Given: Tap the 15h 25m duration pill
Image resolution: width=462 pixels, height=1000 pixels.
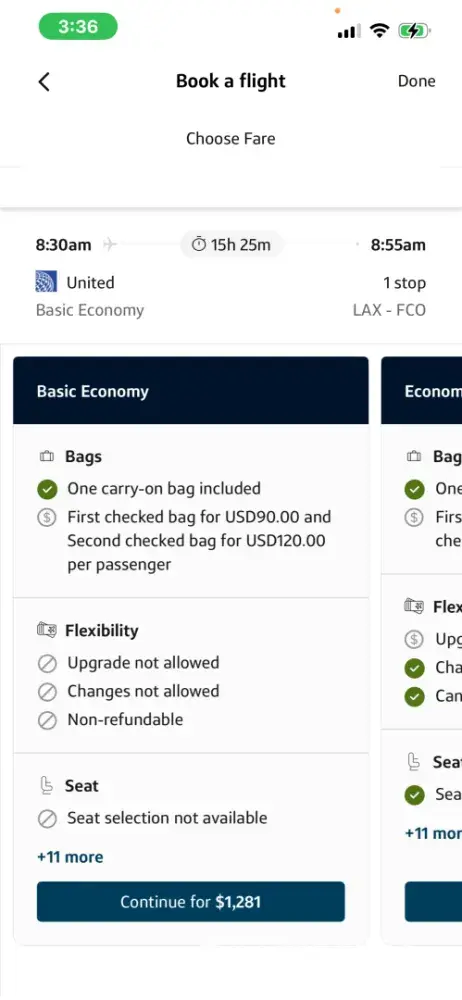Looking at the screenshot, I should (231, 244).
